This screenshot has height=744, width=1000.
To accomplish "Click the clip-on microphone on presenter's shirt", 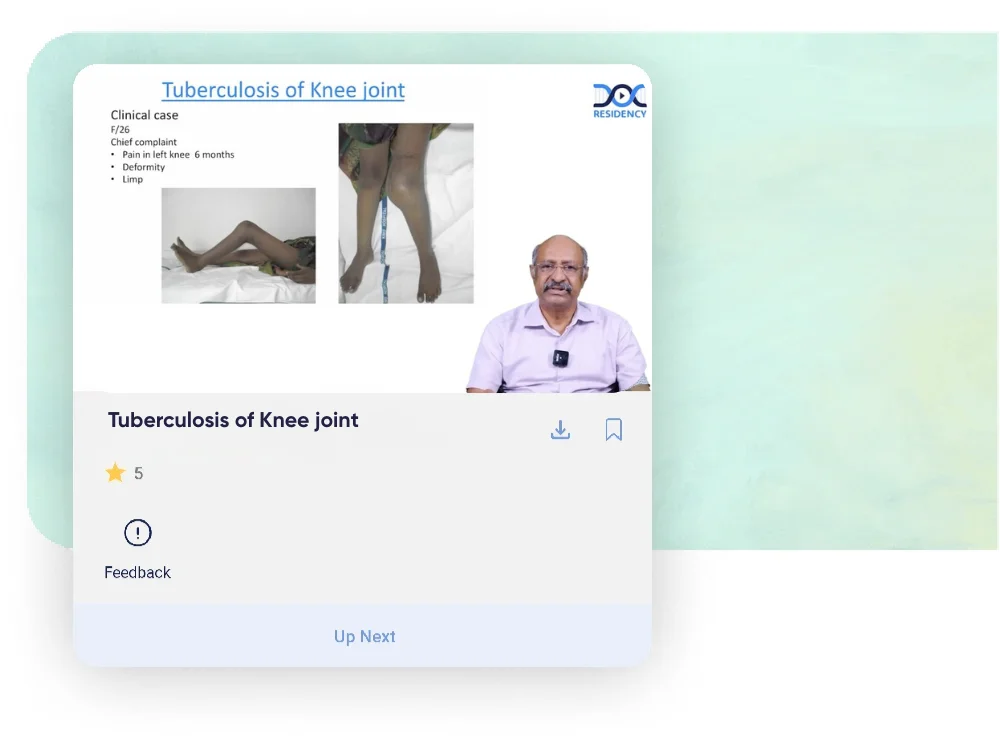I will pyautogui.click(x=560, y=357).
